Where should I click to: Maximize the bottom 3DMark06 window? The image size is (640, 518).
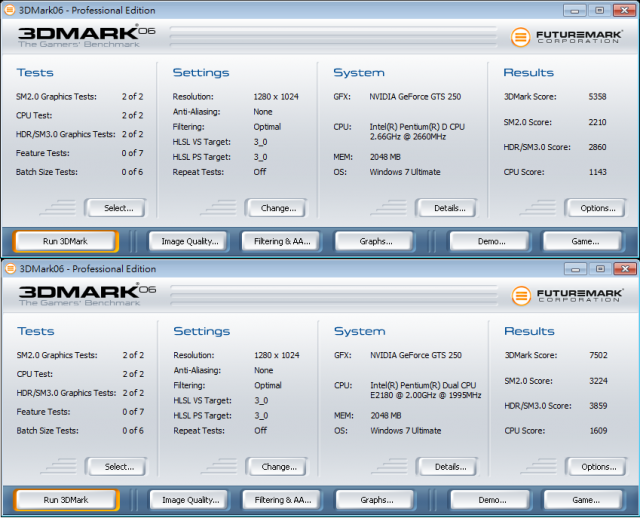tap(600, 269)
